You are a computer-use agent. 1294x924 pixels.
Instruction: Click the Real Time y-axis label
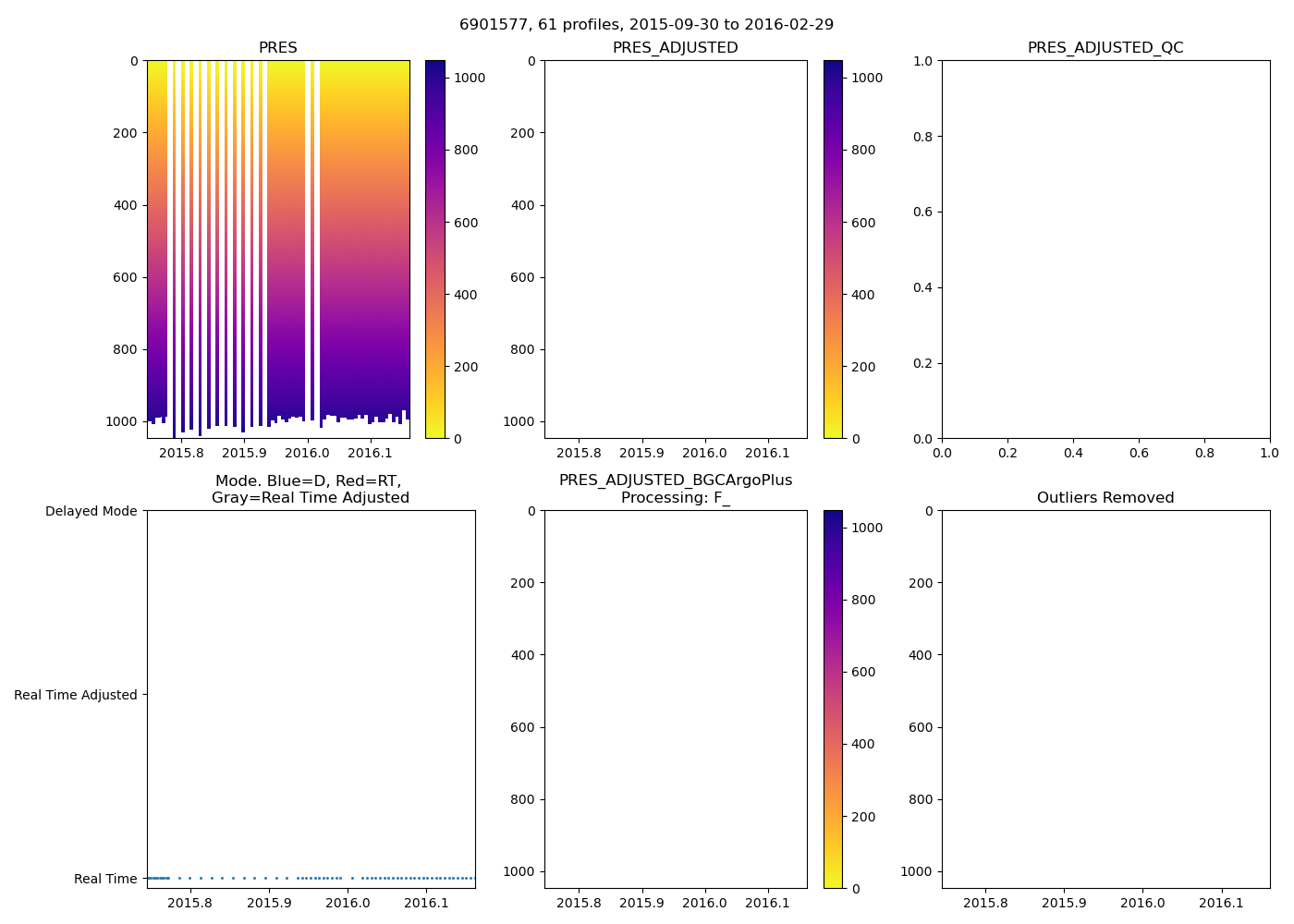(105, 879)
